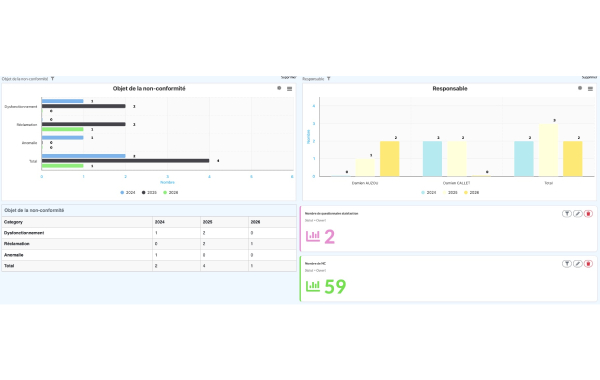This screenshot has height=380, width=600.
Task: Filter the pink satisfaction questionnaire counter card
Action: tap(567, 214)
